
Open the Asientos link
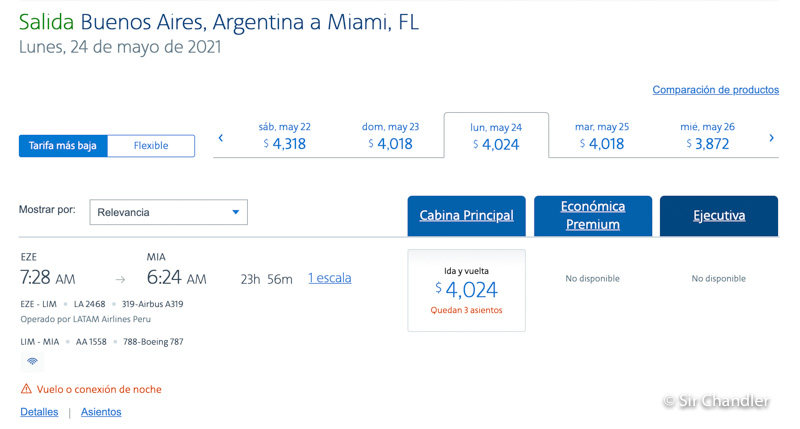101,412
